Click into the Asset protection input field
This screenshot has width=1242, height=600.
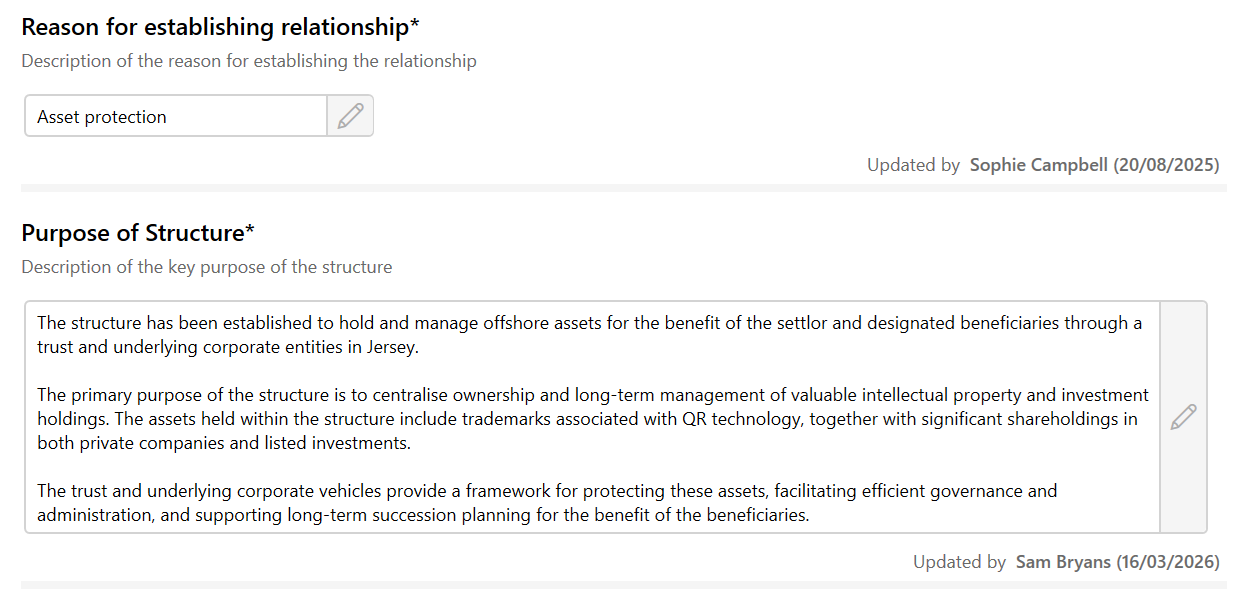[175, 117]
